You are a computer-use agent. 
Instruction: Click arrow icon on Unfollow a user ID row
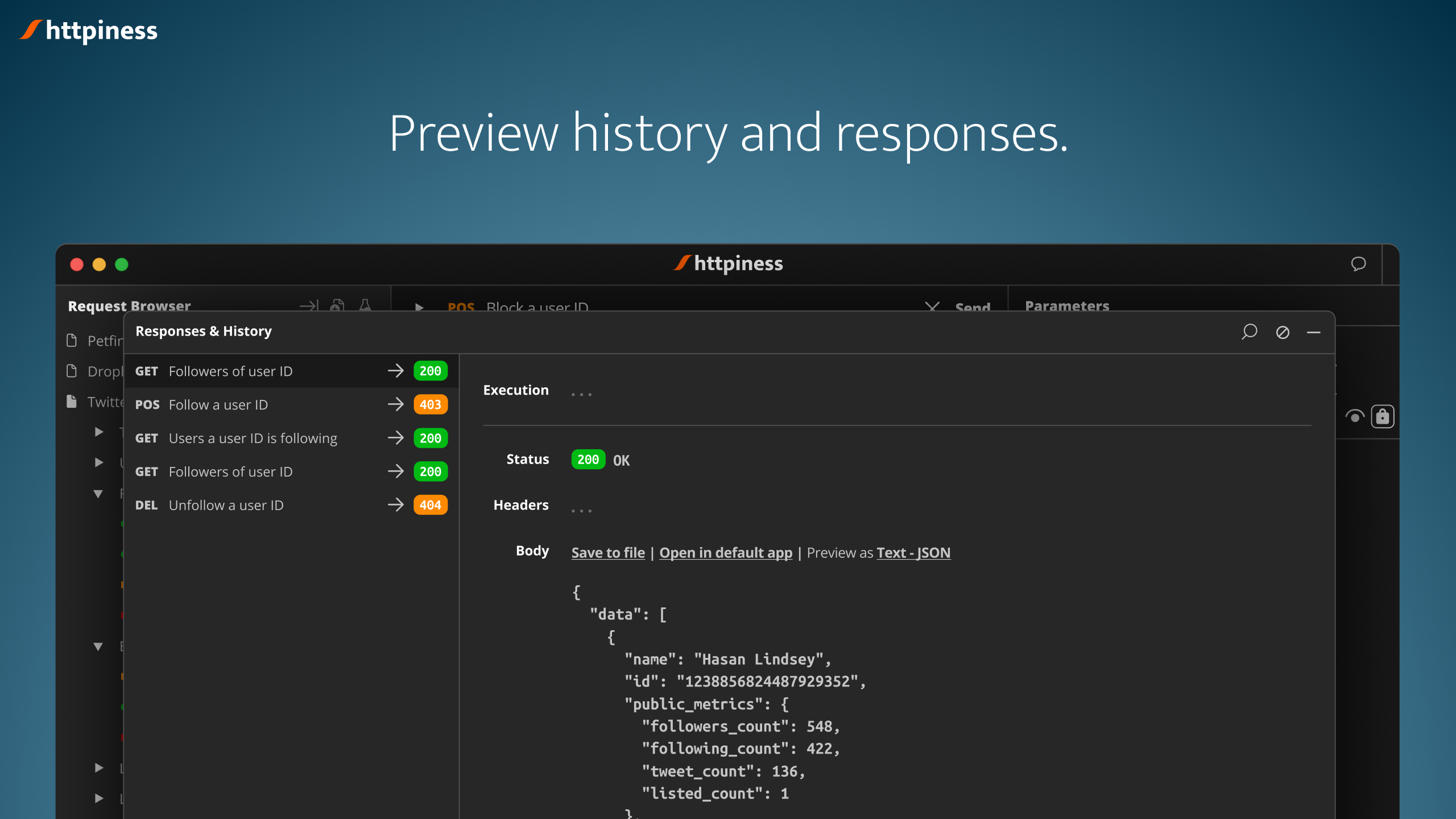(x=396, y=505)
